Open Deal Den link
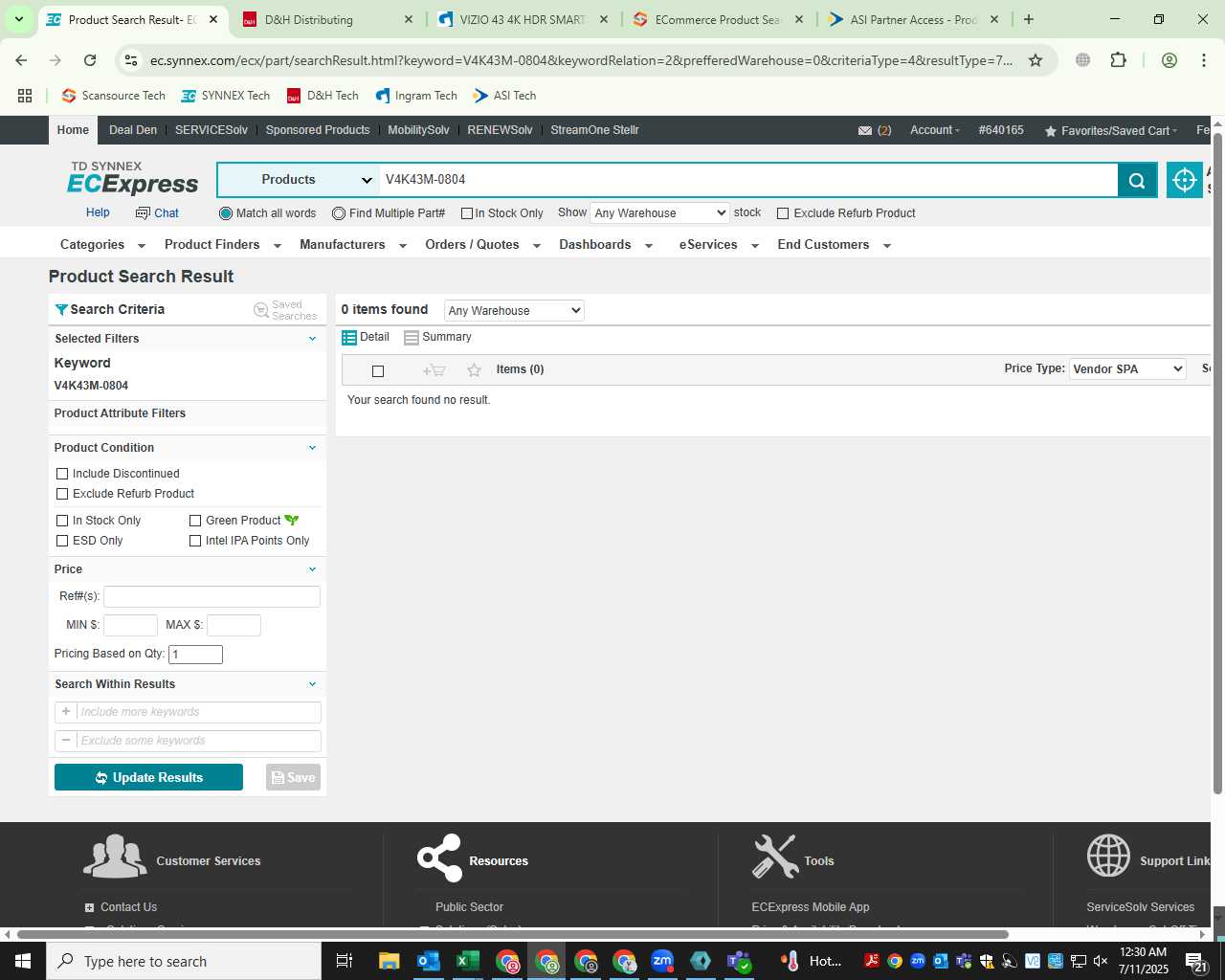The image size is (1225, 980). (133, 130)
